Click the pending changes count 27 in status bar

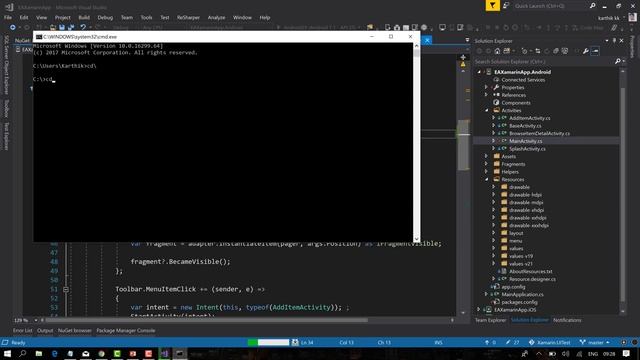tap(512, 342)
